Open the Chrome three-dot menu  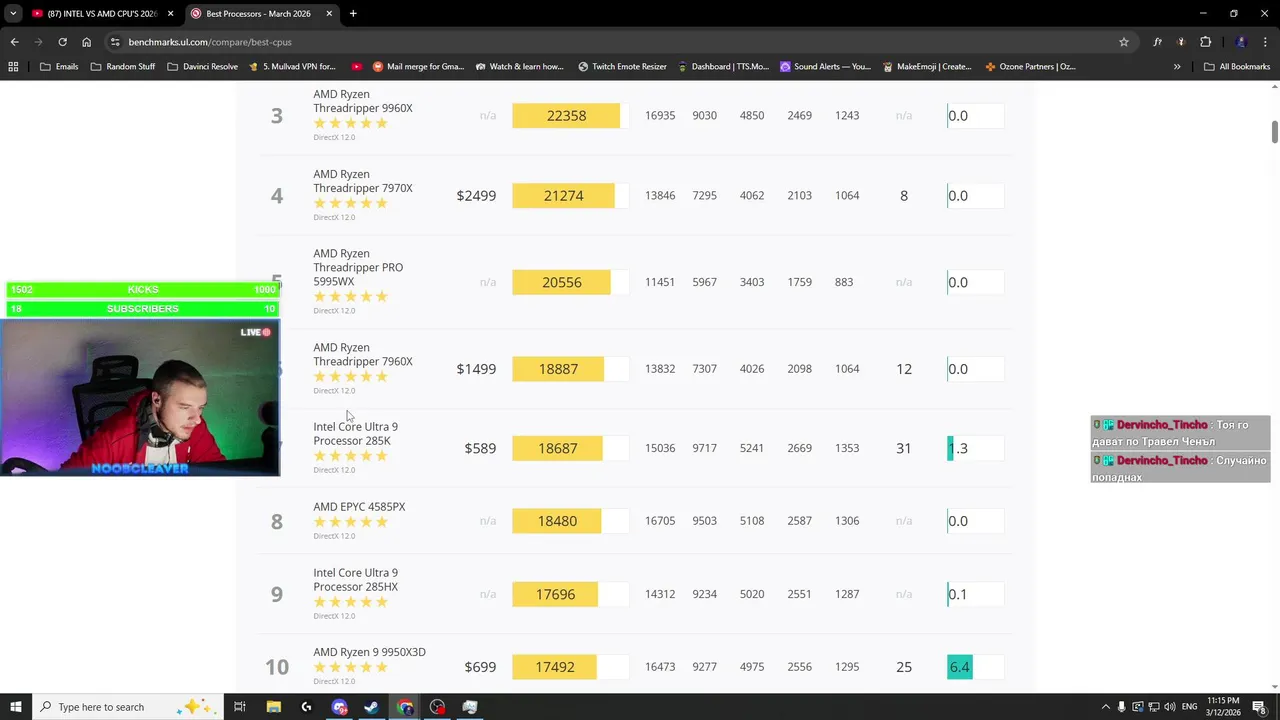[x=1265, y=42]
